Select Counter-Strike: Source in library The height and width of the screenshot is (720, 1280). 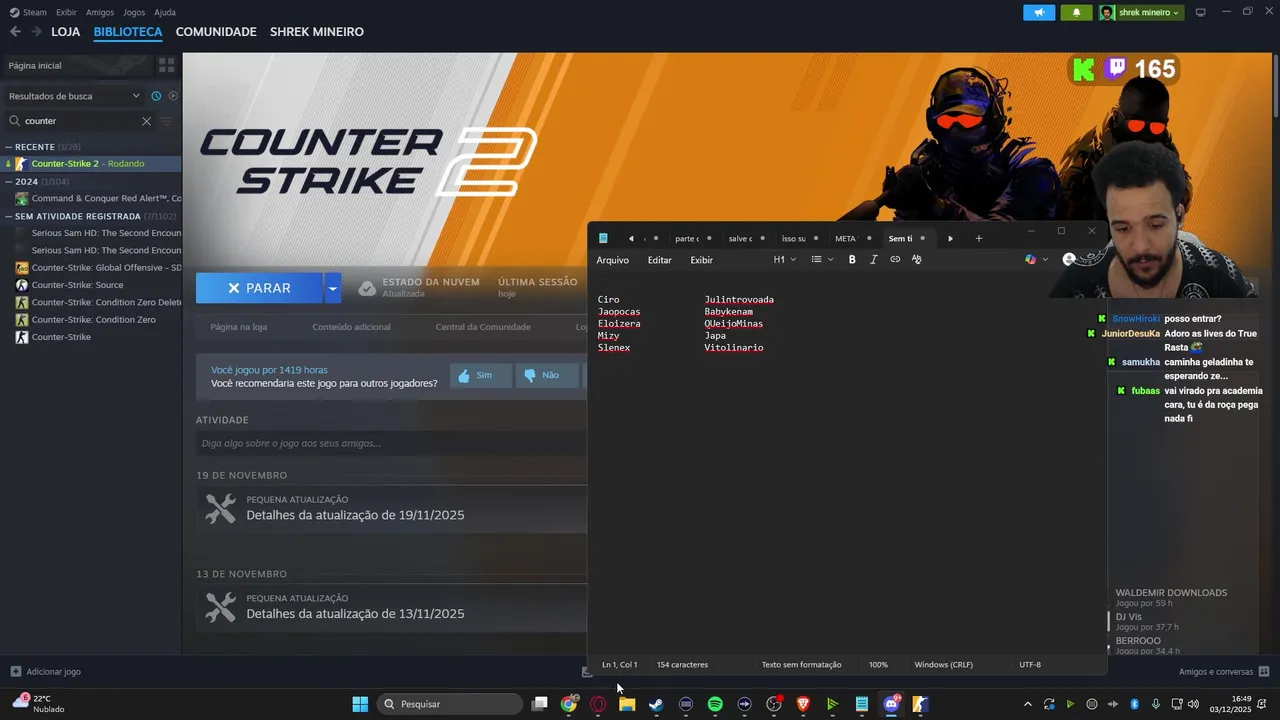point(77,285)
